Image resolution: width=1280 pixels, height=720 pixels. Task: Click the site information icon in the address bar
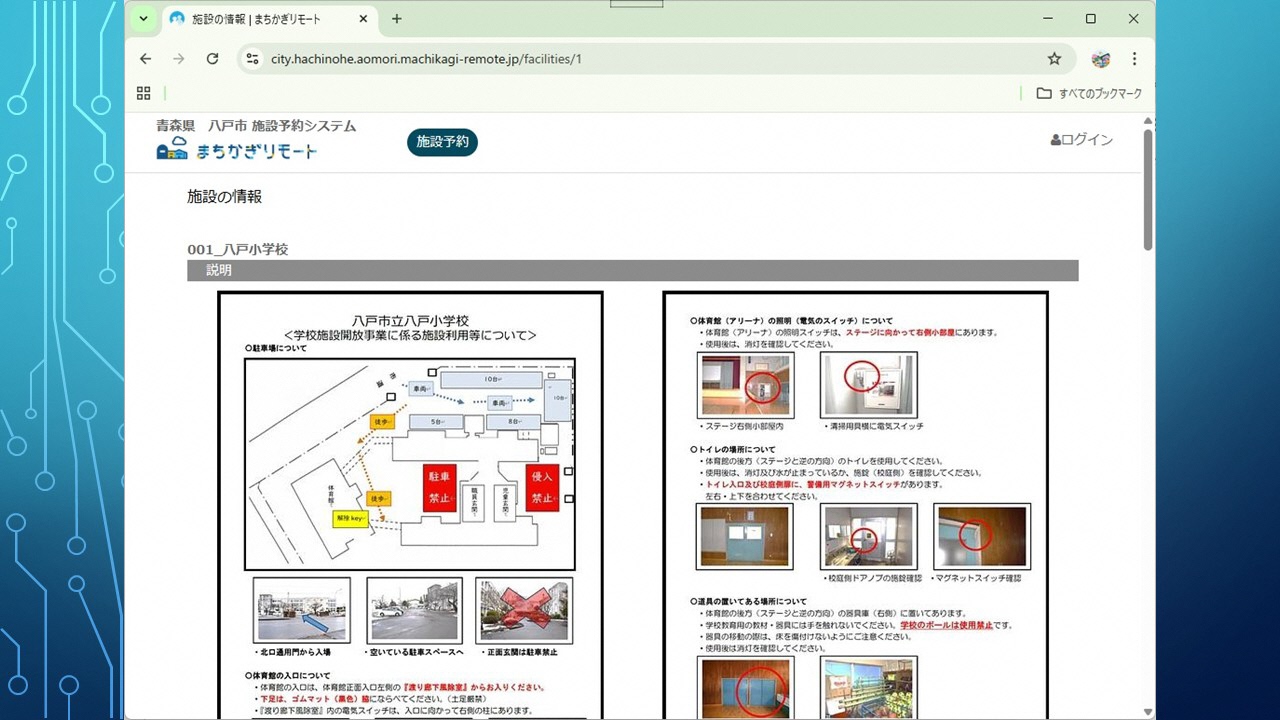coord(253,59)
